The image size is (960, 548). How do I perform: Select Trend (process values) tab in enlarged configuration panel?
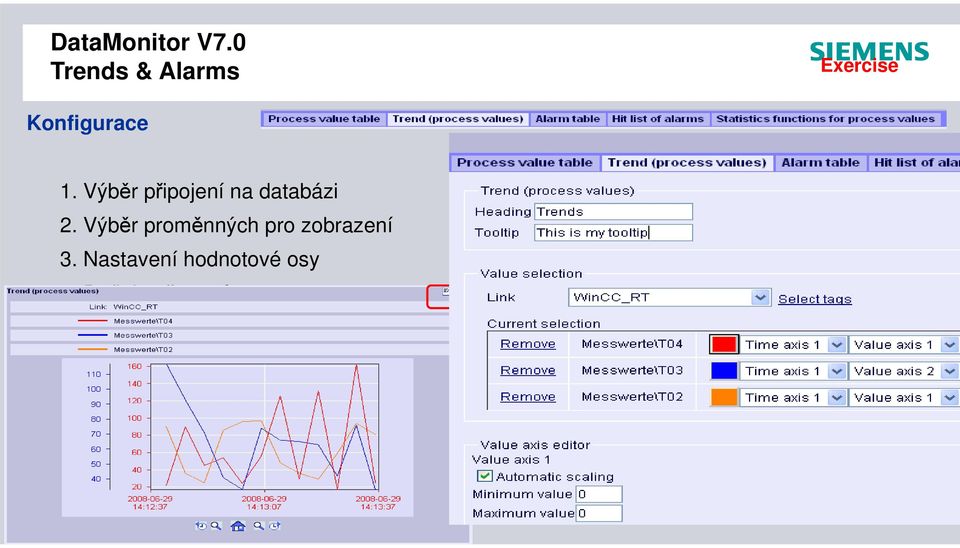(x=687, y=163)
